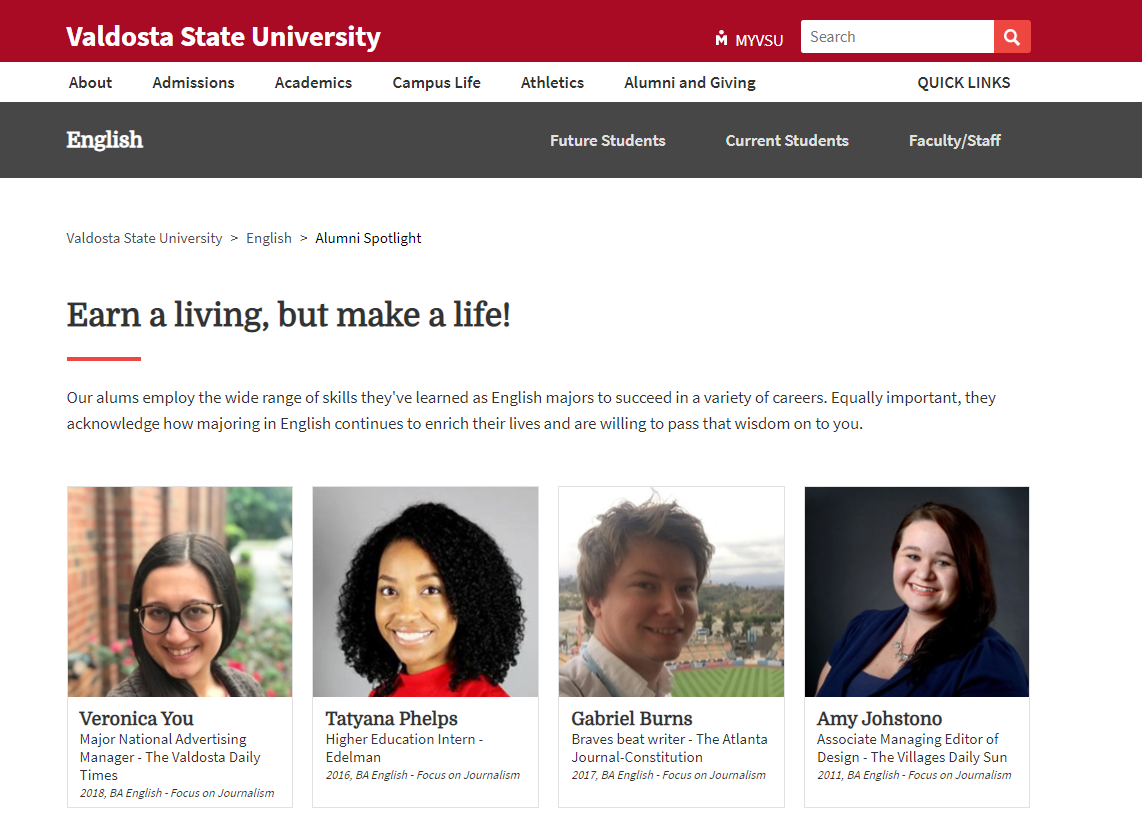Image resolution: width=1142 pixels, height=814 pixels.
Task: Open Veronica You's profile photo
Action: [180, 591]
